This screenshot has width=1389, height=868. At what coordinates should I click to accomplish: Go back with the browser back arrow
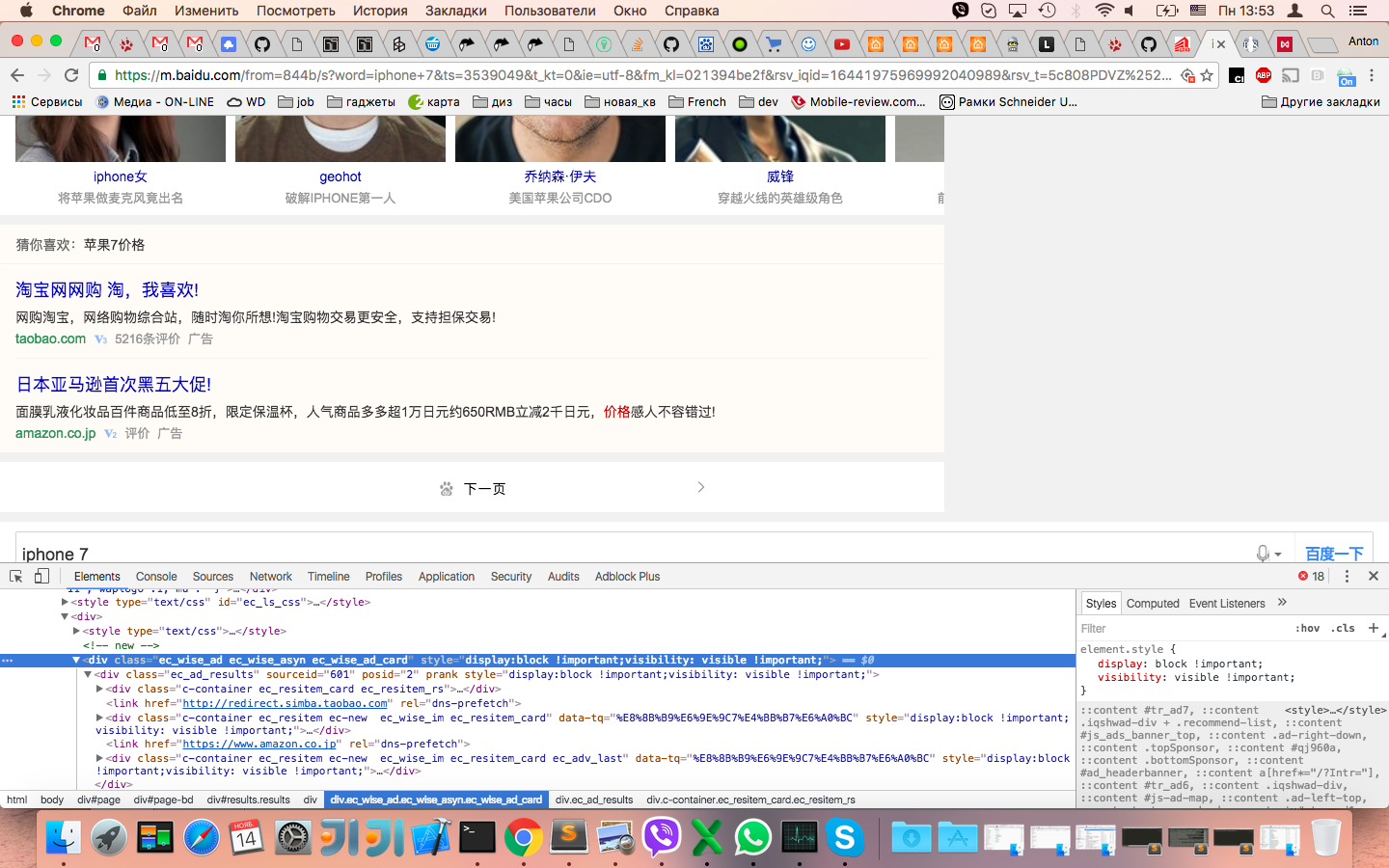pyautogui.click(x=17, y=75)
